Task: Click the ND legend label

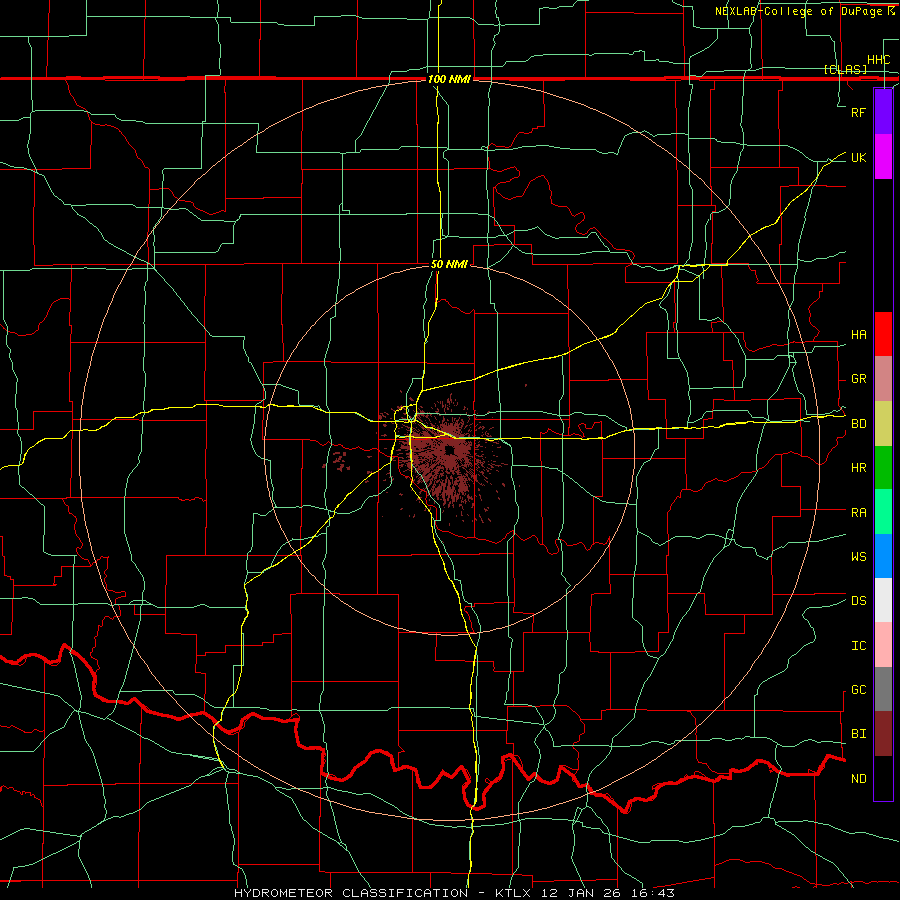Action: [858, 779]
